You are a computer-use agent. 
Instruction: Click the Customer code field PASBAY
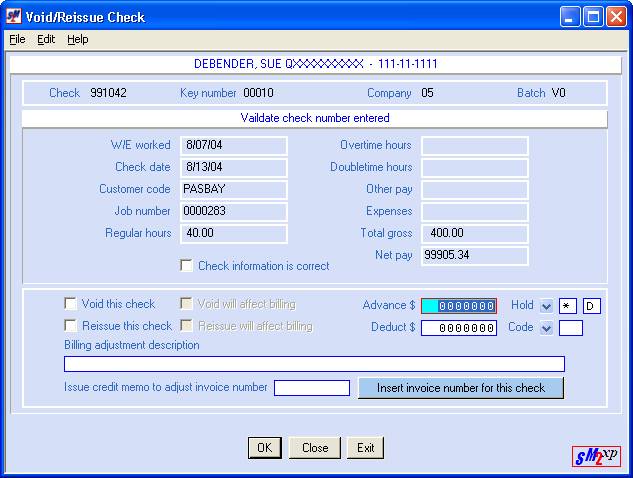(x=234, y=189)
